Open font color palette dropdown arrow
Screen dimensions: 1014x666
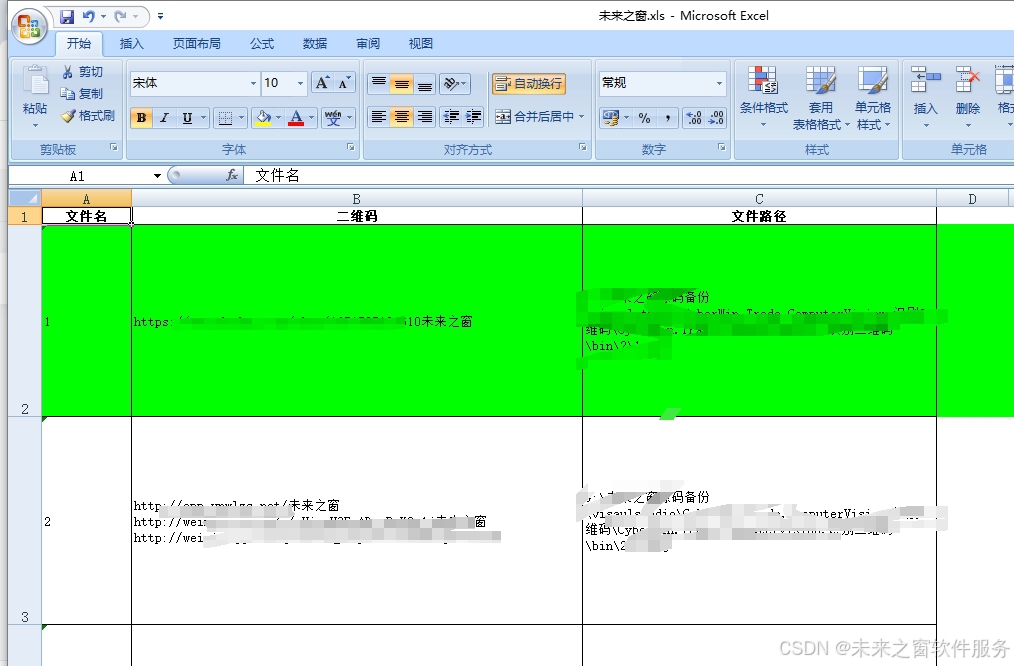(x=312, y=118)
